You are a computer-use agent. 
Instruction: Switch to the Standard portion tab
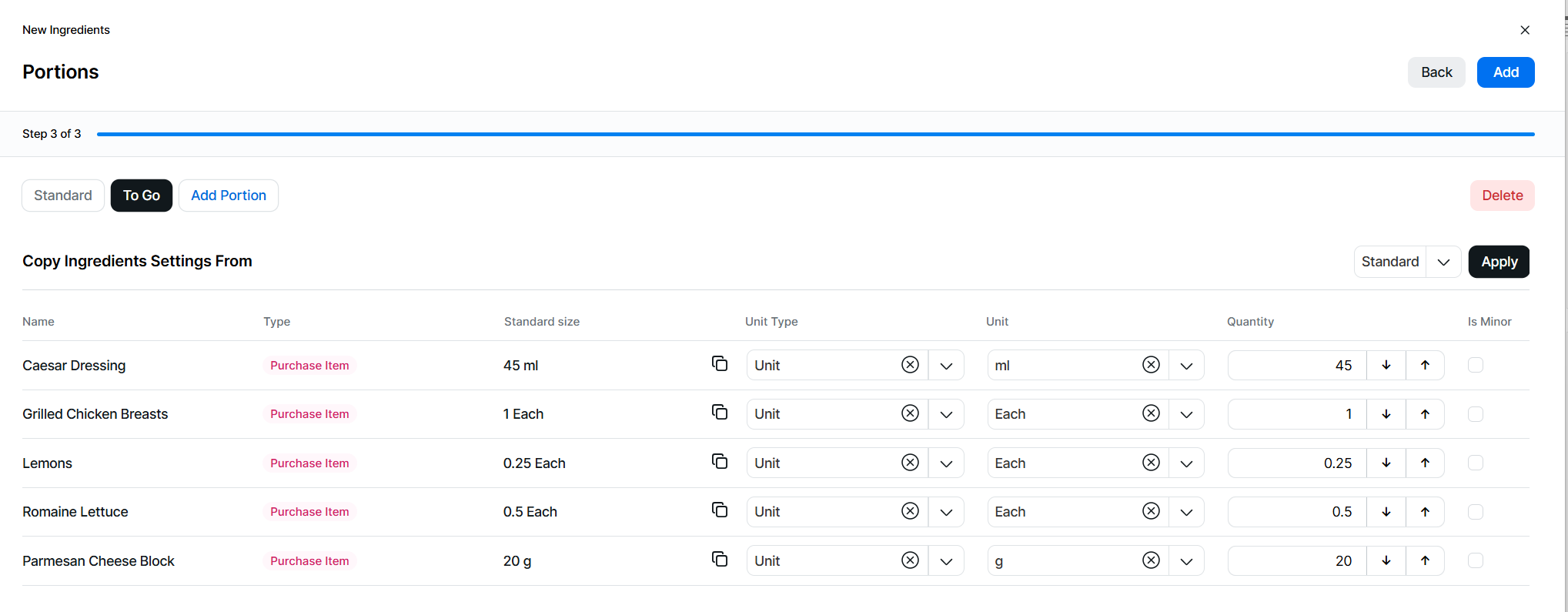tap(63, 196)
